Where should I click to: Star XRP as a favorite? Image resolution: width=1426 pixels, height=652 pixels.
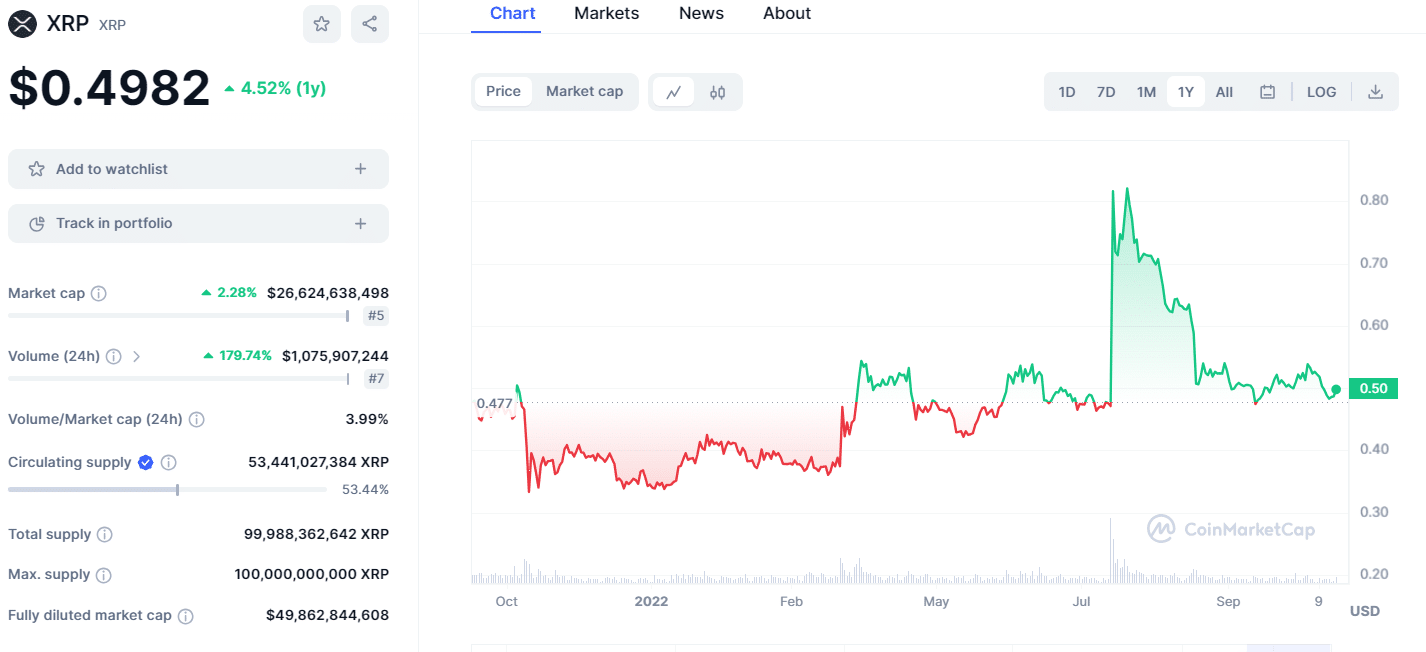(321, 24)
